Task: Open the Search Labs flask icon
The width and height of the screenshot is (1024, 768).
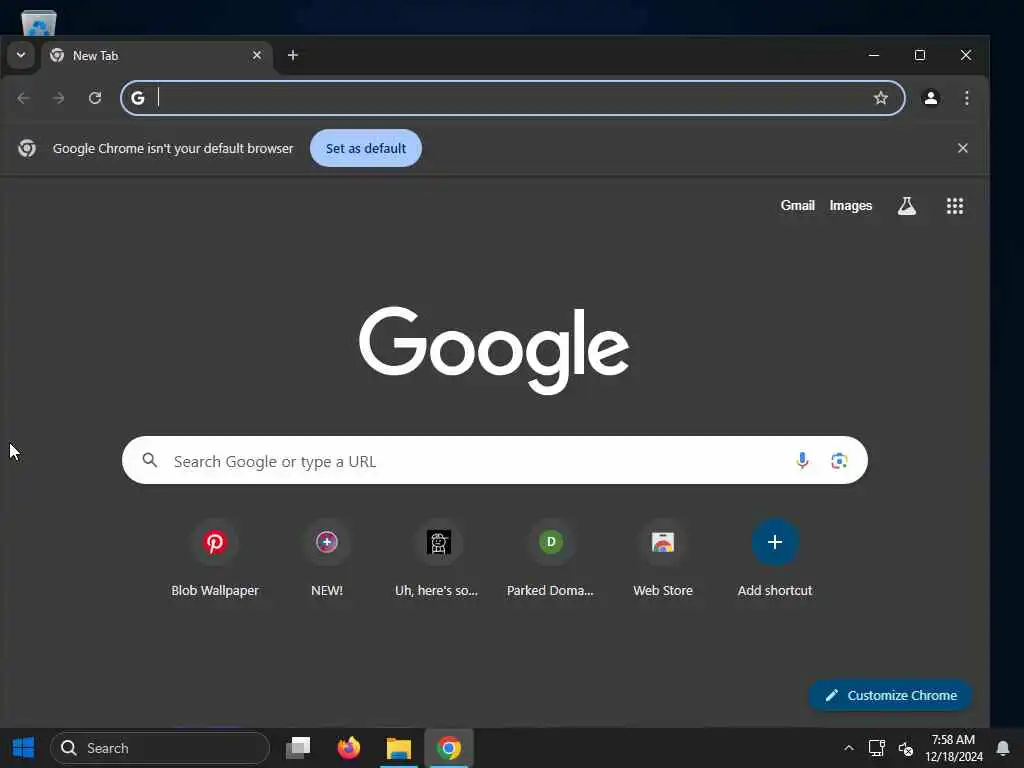Action: click(906, 206)
